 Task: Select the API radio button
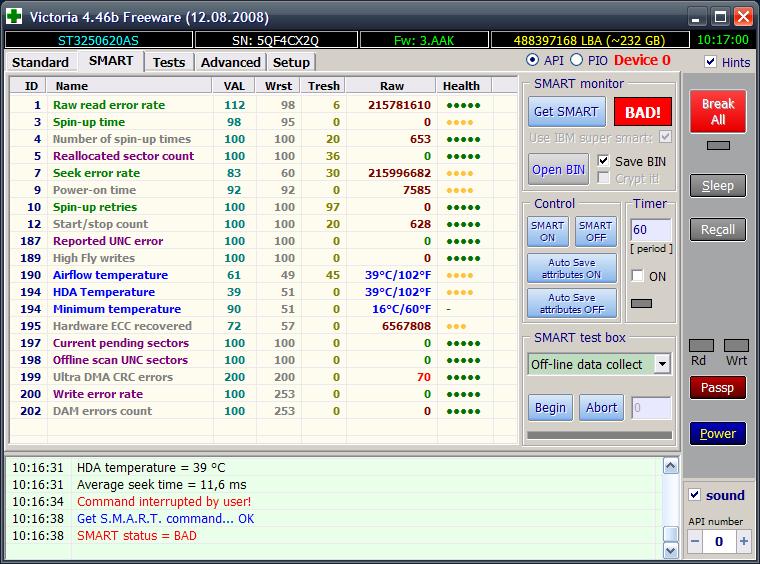[x=532, y=60]
